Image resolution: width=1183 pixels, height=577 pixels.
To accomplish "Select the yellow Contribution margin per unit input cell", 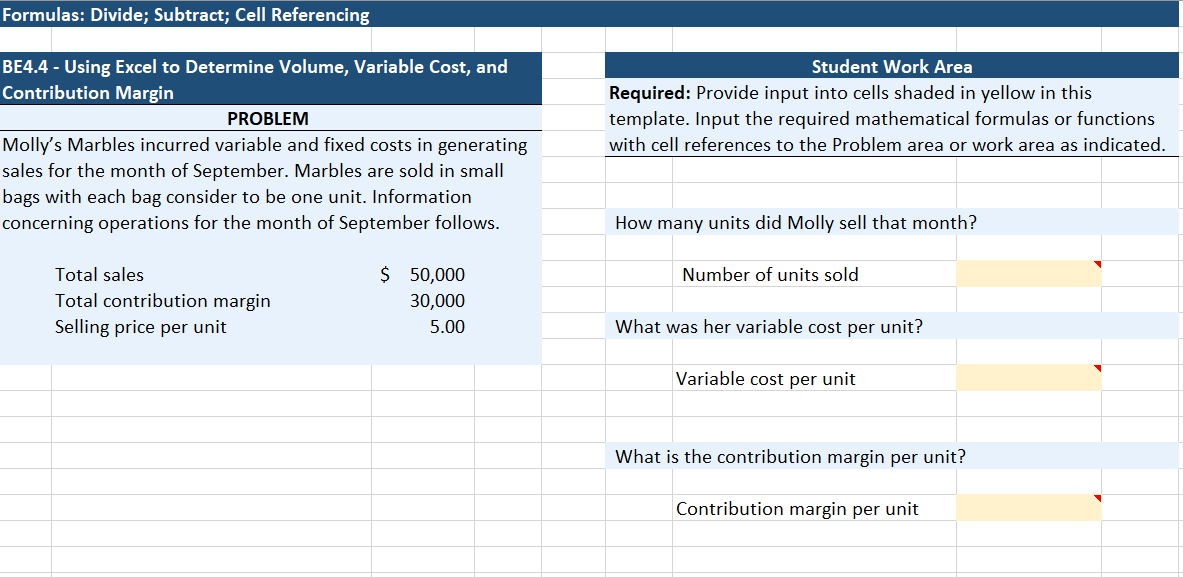I will [x=1028, y=507].
